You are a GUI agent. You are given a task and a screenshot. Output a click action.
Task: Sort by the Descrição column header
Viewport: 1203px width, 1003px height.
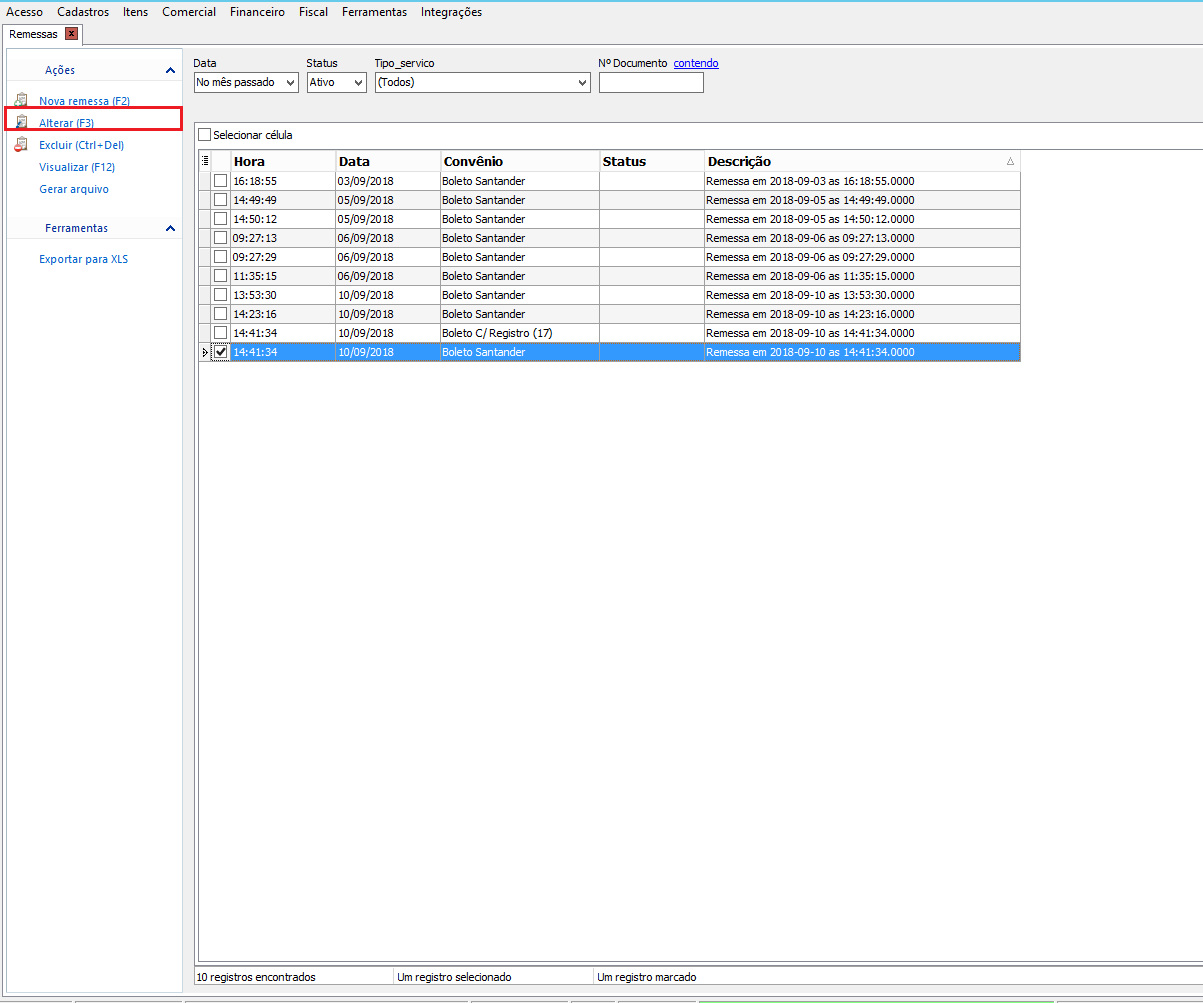(862, 161)
